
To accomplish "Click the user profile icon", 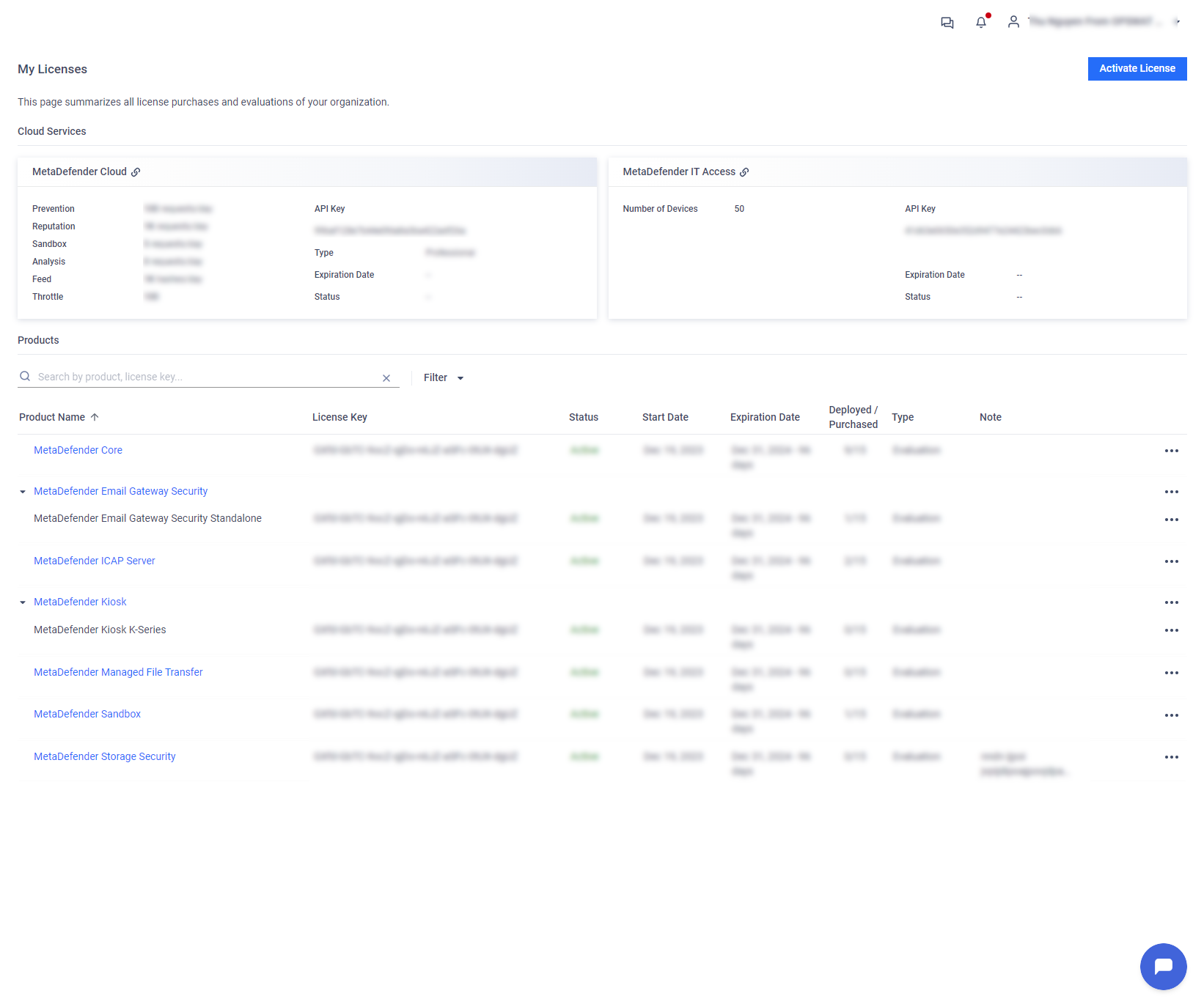I will coord(1013,22).
